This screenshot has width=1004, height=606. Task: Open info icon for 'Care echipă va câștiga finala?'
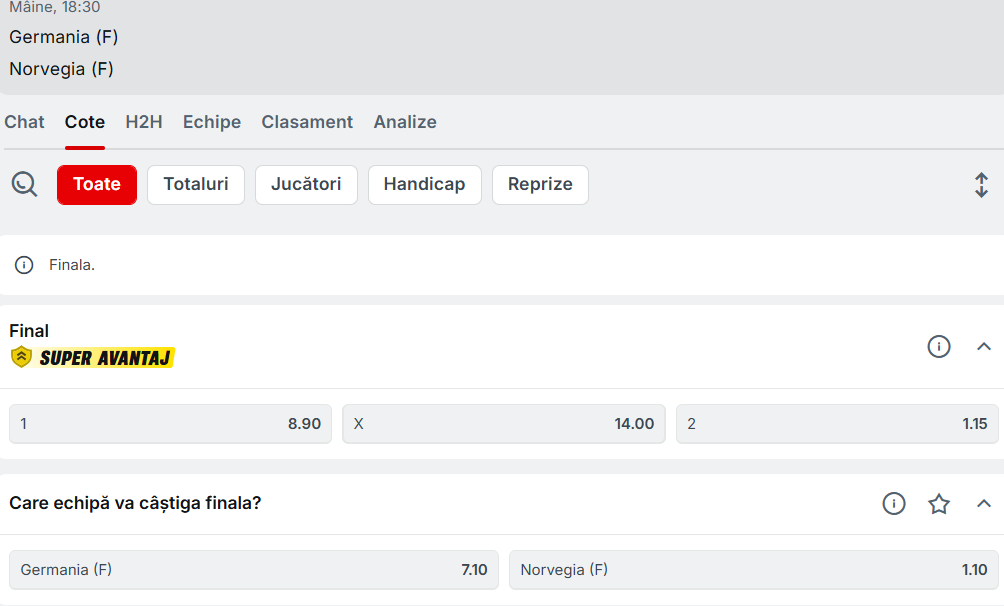[x=893, y=503]
